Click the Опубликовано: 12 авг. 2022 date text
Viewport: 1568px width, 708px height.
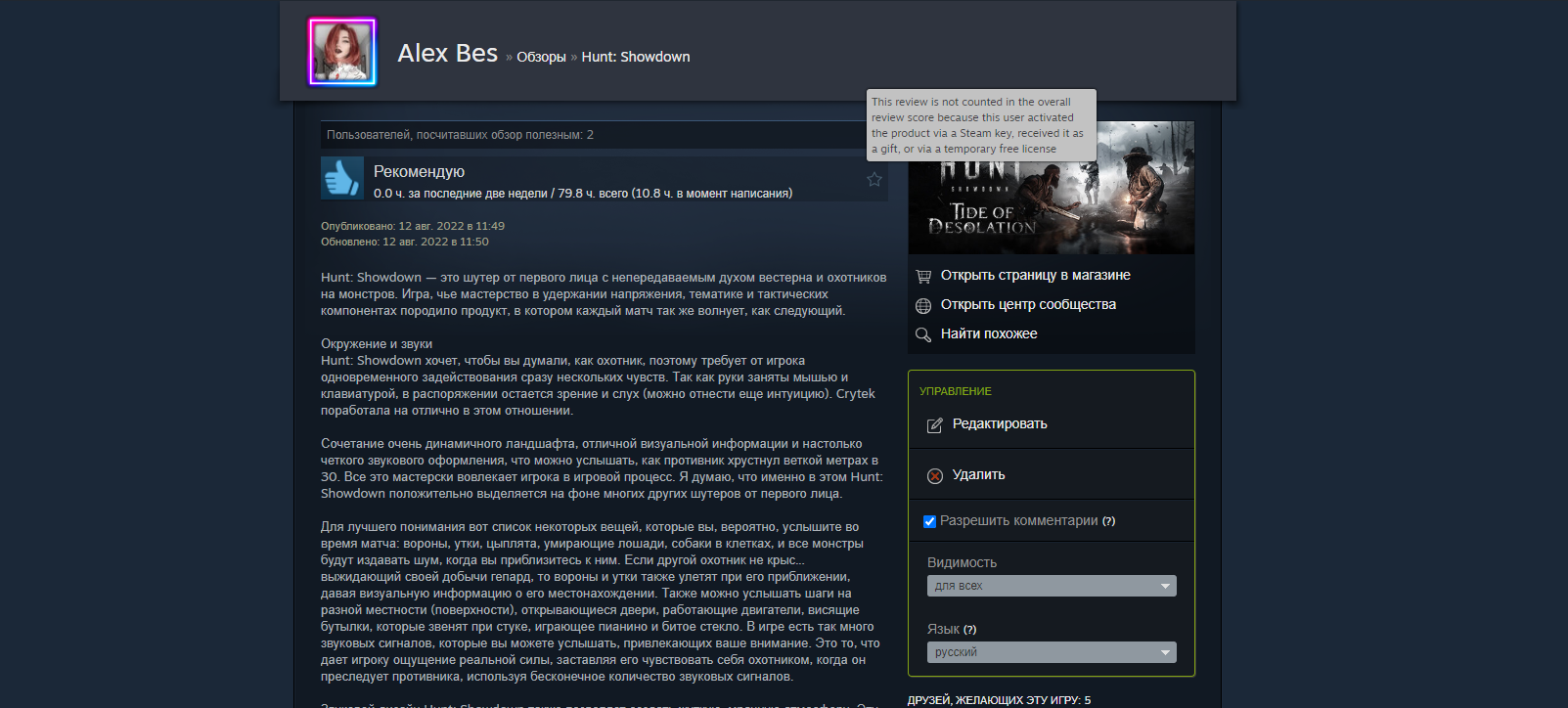click(x=413, y=226)
